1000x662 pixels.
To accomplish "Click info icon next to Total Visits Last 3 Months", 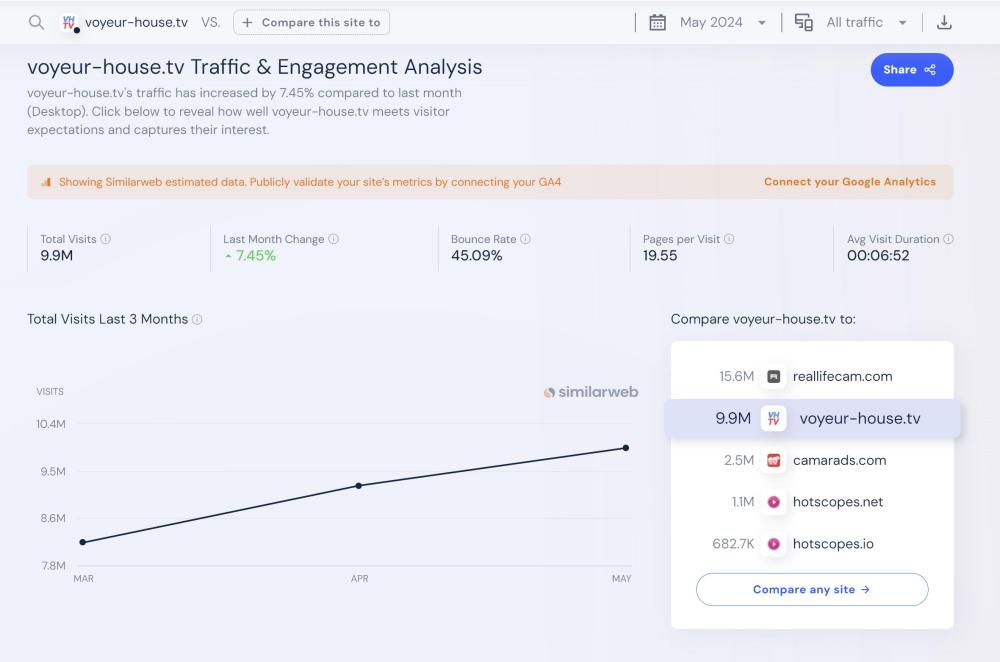I will click(x=197, y=319).
